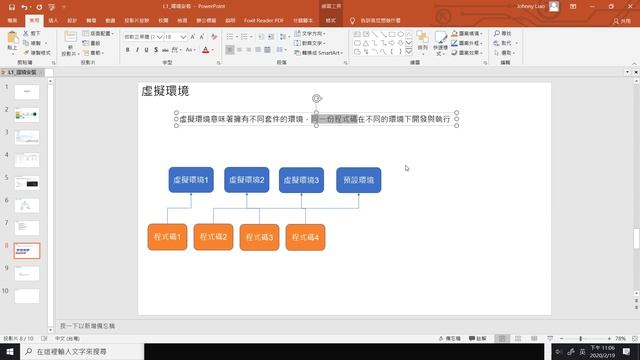Open the Arrange shapes menu
The image size is (640, 360).
[x=422, y=42]
